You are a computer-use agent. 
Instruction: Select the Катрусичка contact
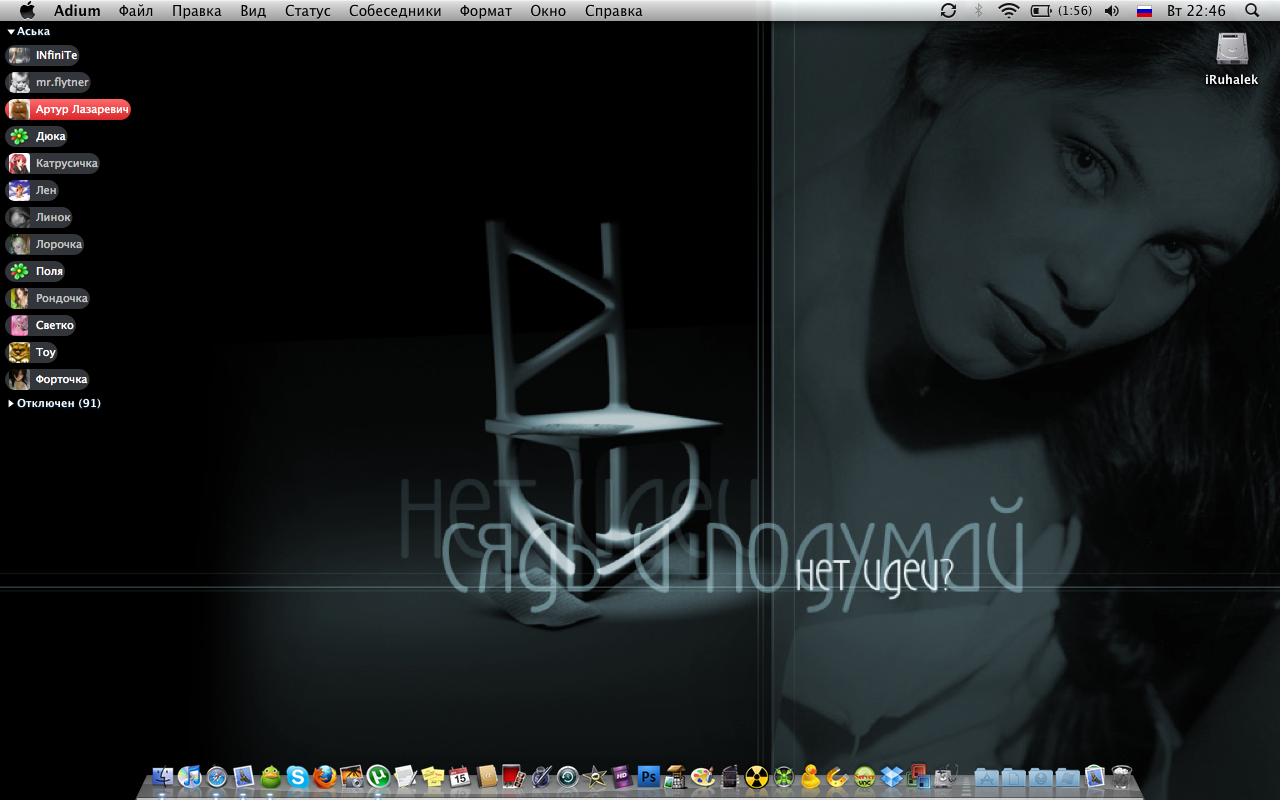[66, 163]
